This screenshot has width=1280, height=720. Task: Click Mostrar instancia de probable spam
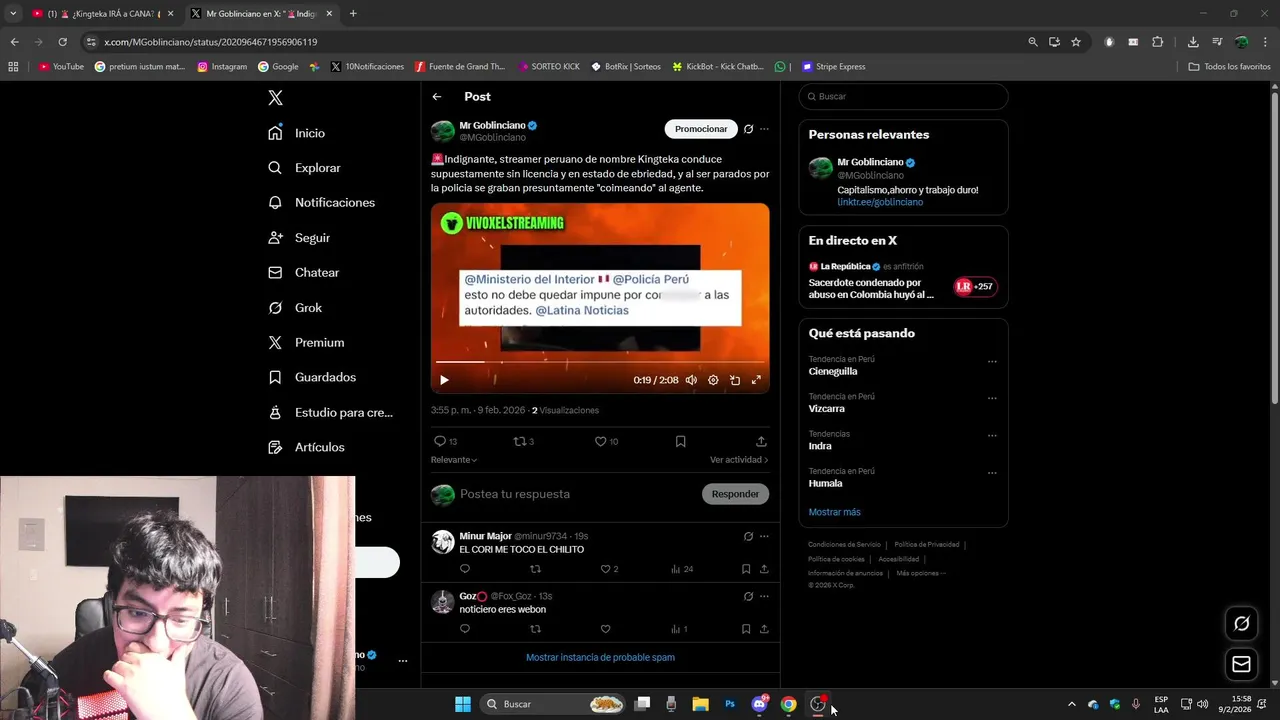pyautogui.click(x=600, y=657)
